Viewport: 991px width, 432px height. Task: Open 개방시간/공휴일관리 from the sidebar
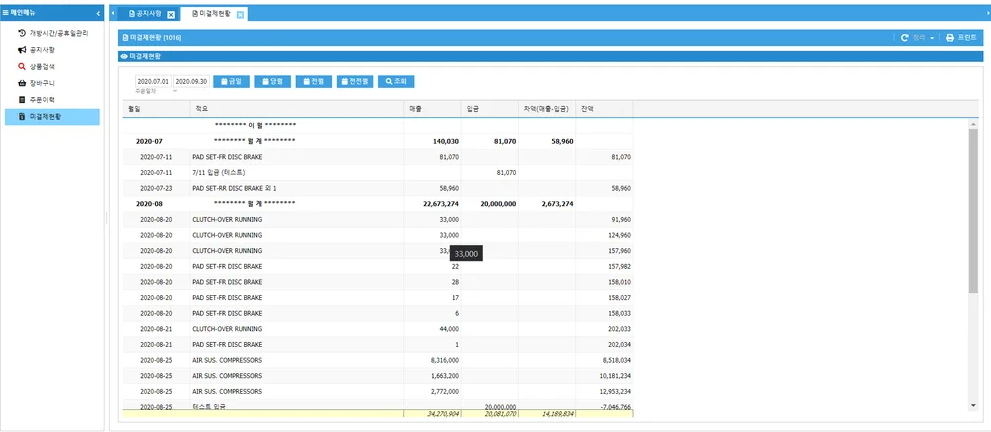click(57, 33)
